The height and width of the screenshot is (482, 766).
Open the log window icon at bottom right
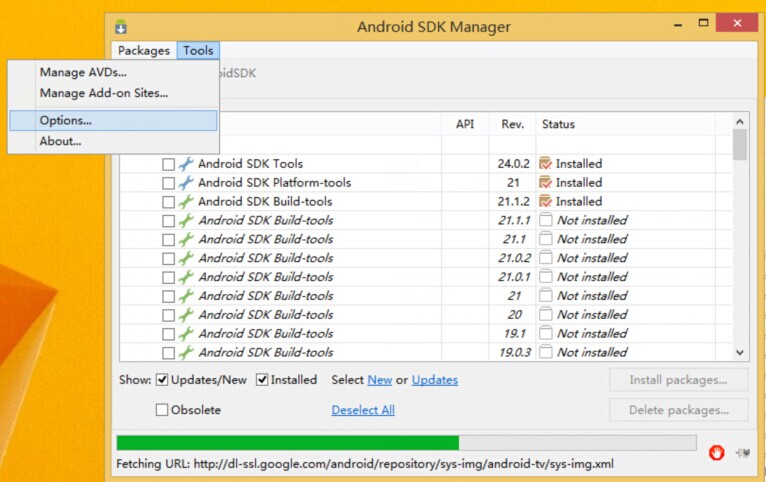[x=743, y=453]
